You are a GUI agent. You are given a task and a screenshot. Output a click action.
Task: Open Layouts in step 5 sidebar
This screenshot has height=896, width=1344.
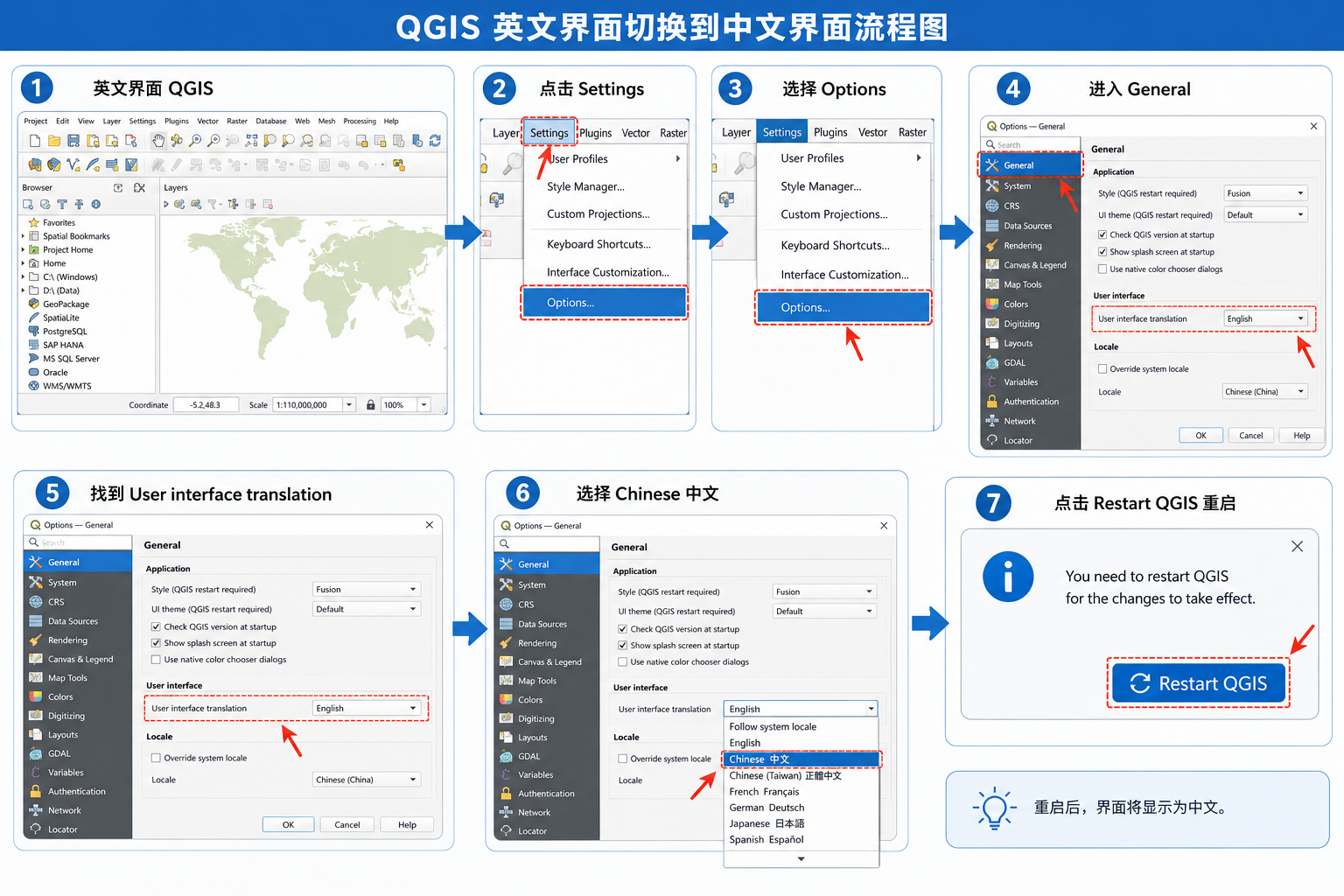tap(78, 735)
